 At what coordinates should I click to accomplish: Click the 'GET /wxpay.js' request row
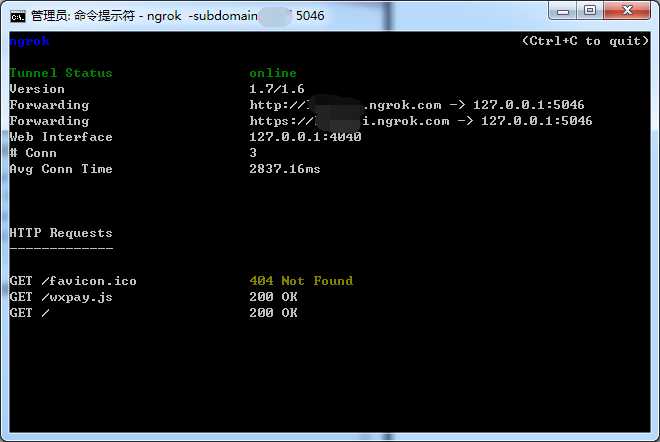[x=61, y=297]
